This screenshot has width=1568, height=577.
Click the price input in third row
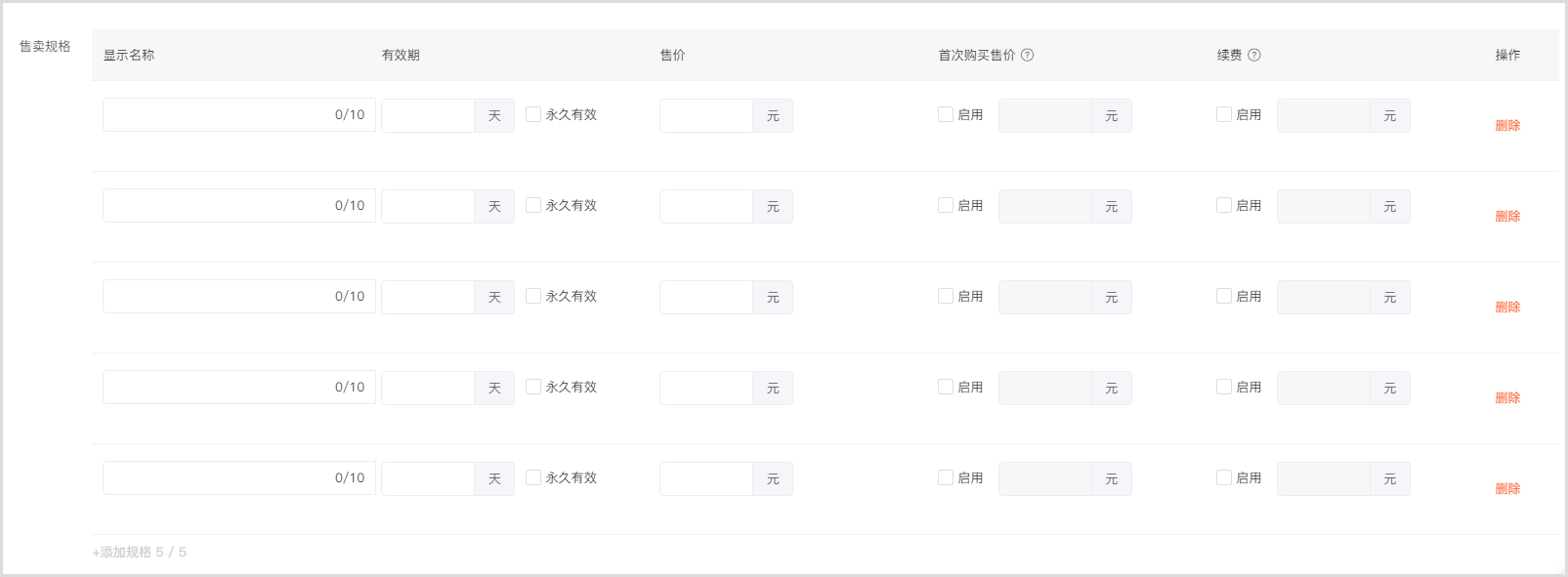[706, 297]
